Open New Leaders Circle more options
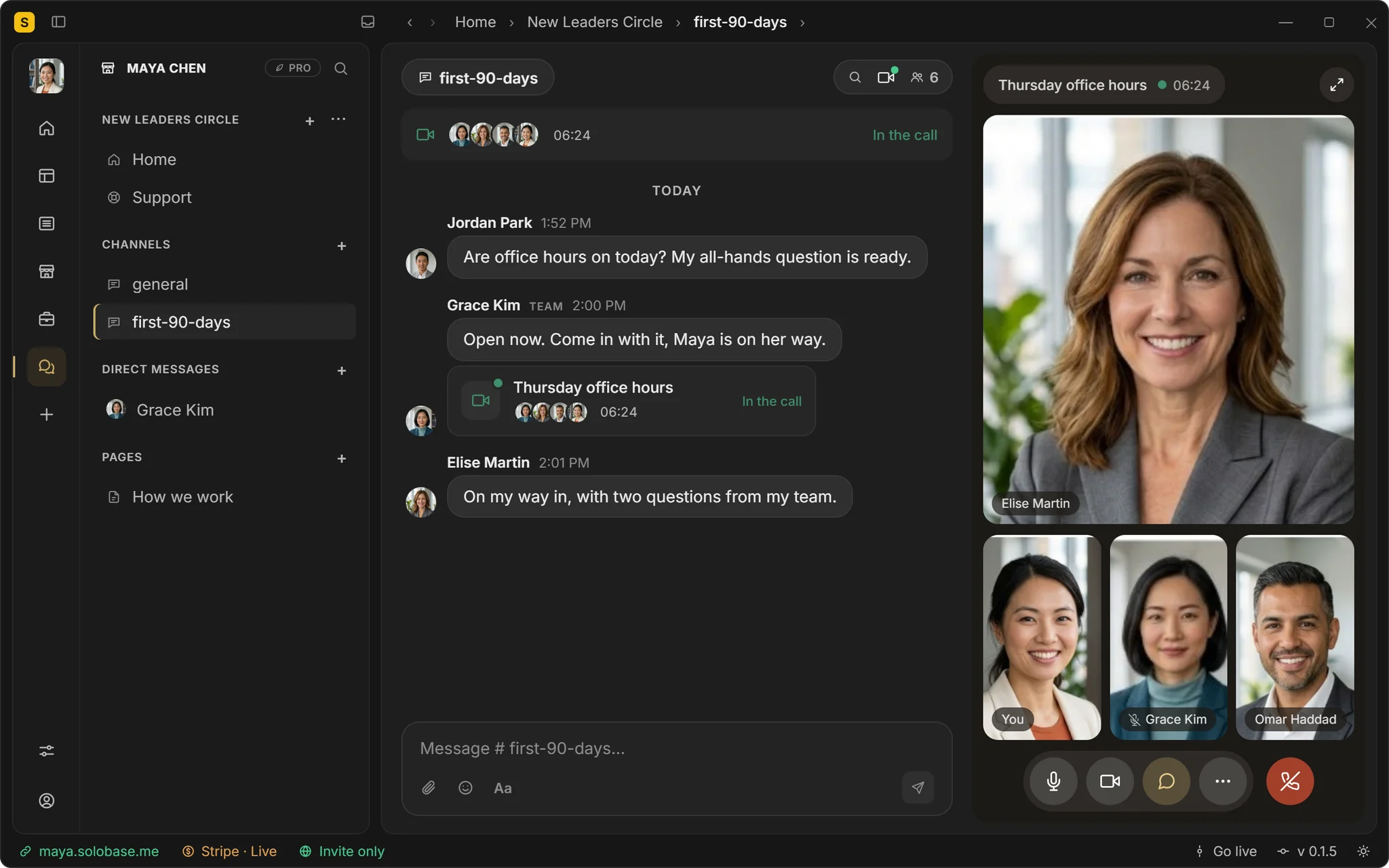 pyautogui.click(x=338, y=119)
